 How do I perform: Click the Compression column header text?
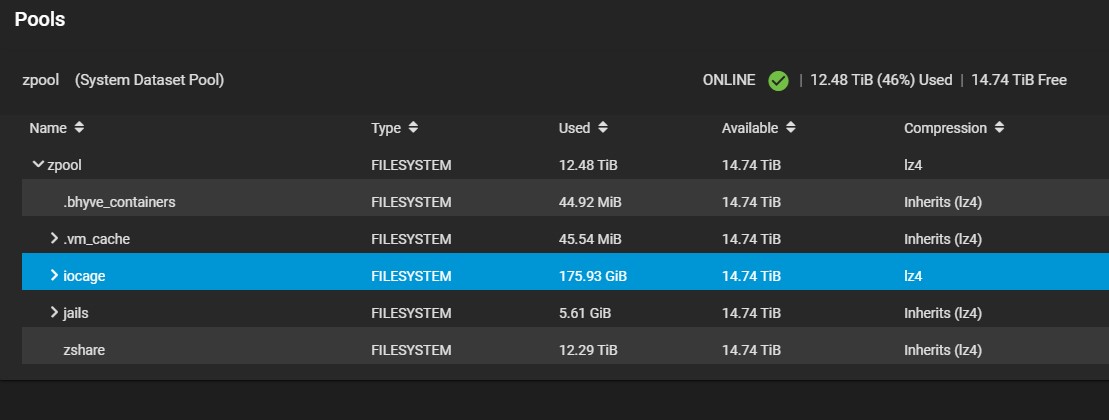click(945, 128)
